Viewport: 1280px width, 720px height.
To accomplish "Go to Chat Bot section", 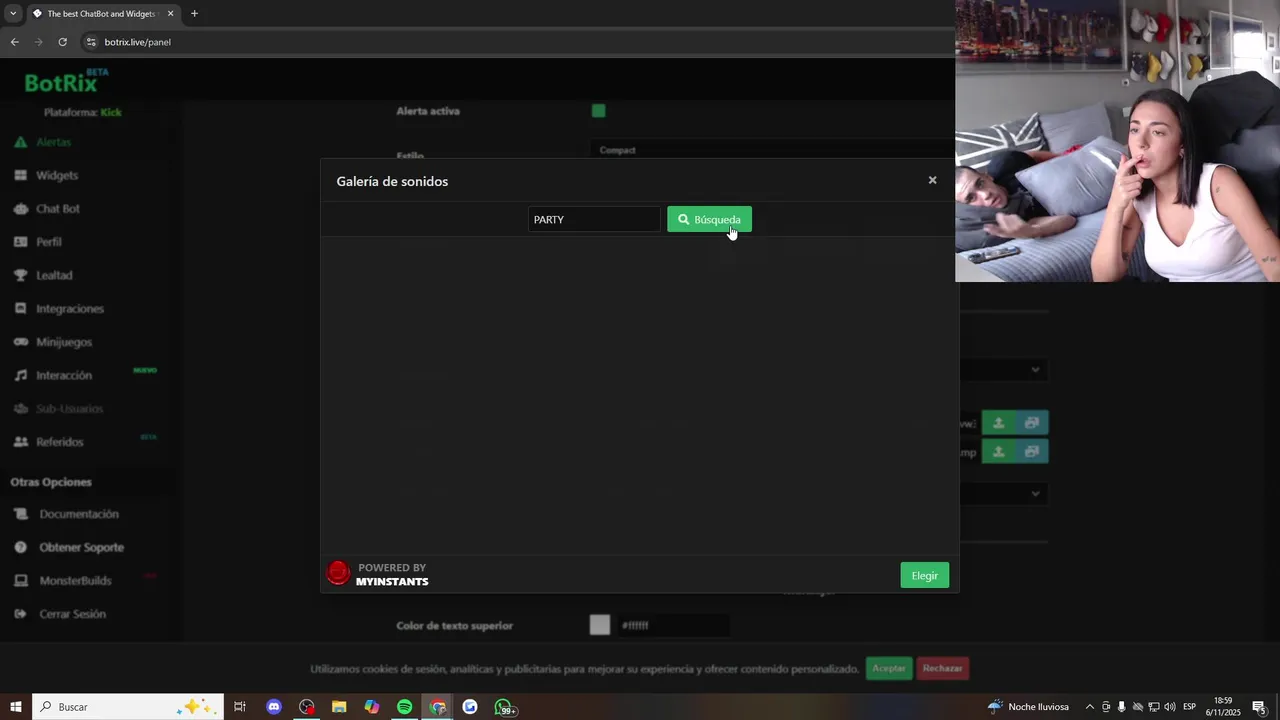I will coord(58,209).
